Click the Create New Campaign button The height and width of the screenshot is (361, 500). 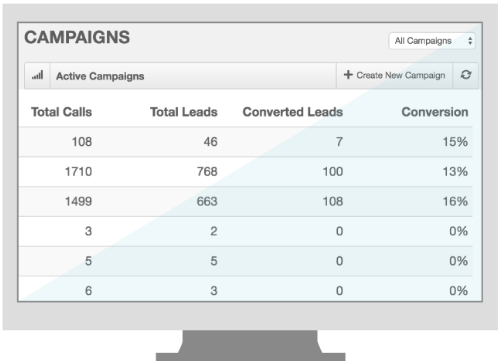(394, 75)
